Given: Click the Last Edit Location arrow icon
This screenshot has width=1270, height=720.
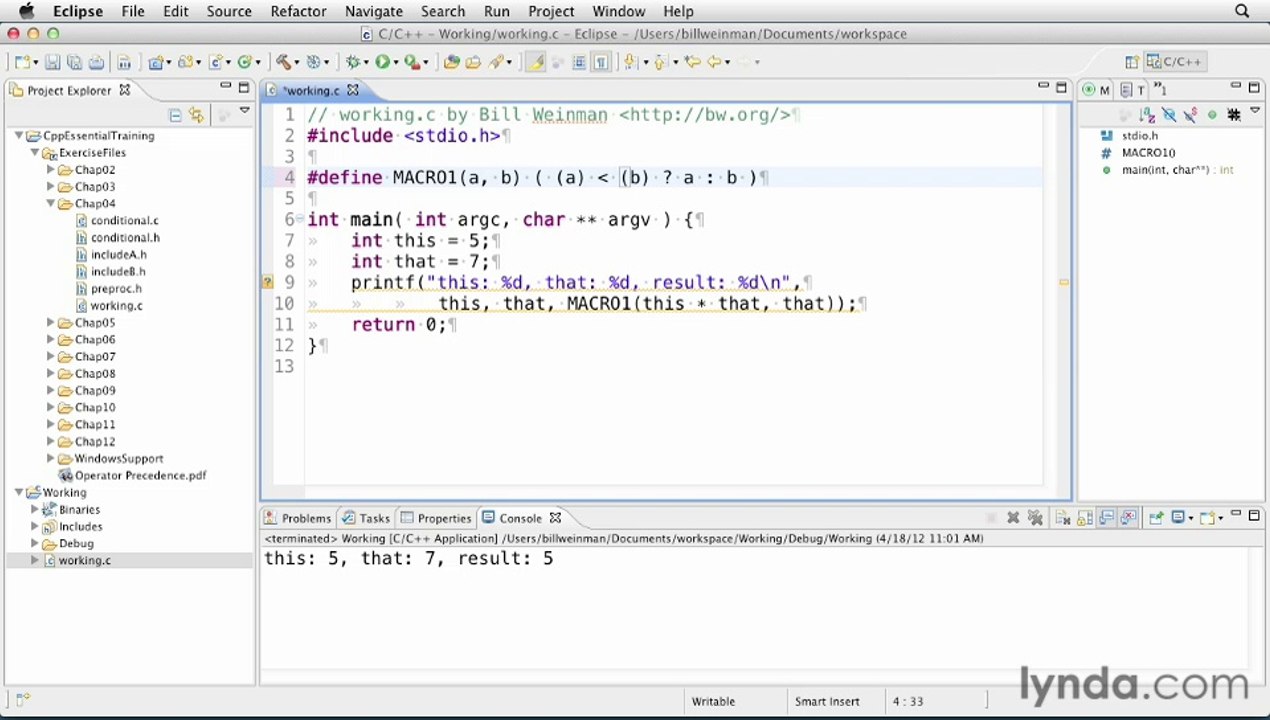Looking at the screenshot, I should 692,62.
